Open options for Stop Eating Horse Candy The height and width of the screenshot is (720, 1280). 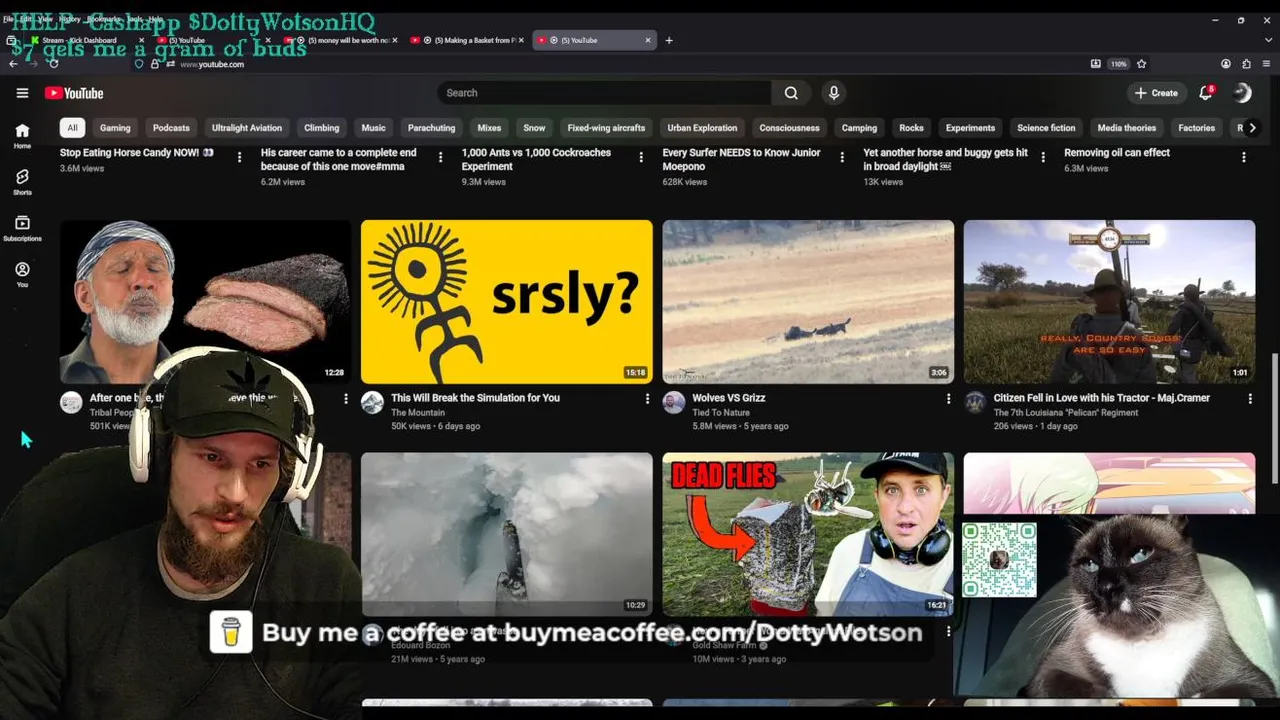[239, 157]
